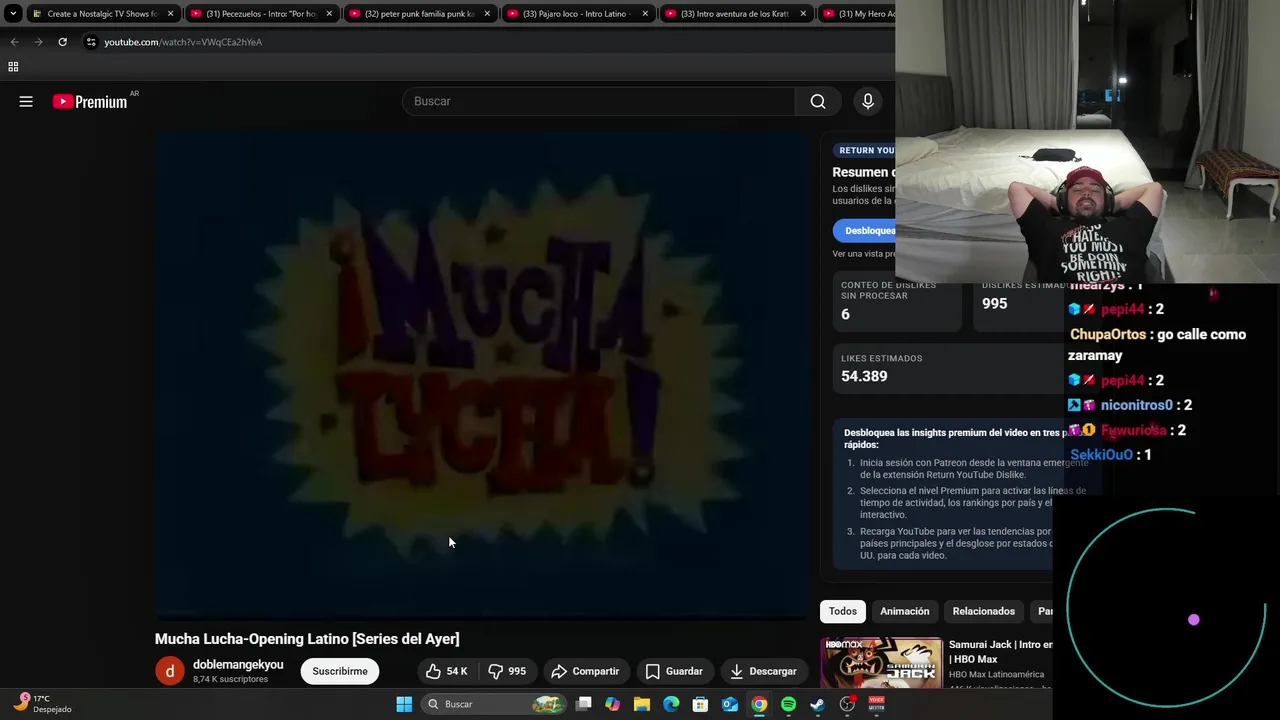Click the taskbar Buscar search box
The image size is (1280, 720).
[495, 704]
